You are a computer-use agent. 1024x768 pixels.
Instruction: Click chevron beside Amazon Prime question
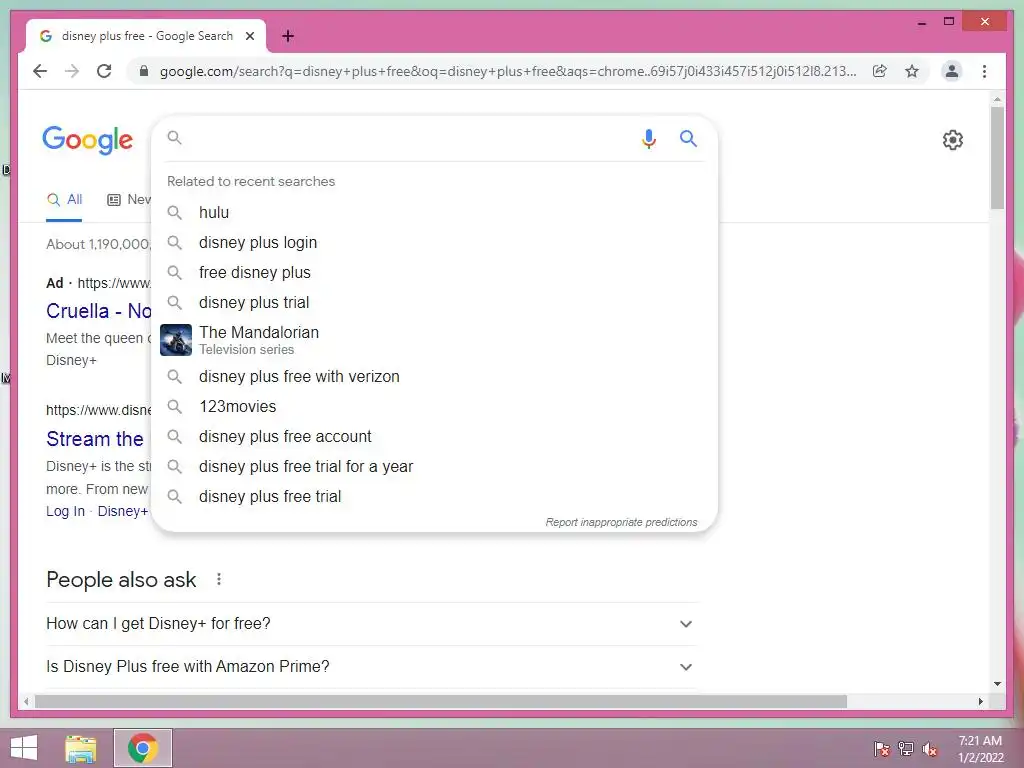pyautogui.click(x=686, y=667)
